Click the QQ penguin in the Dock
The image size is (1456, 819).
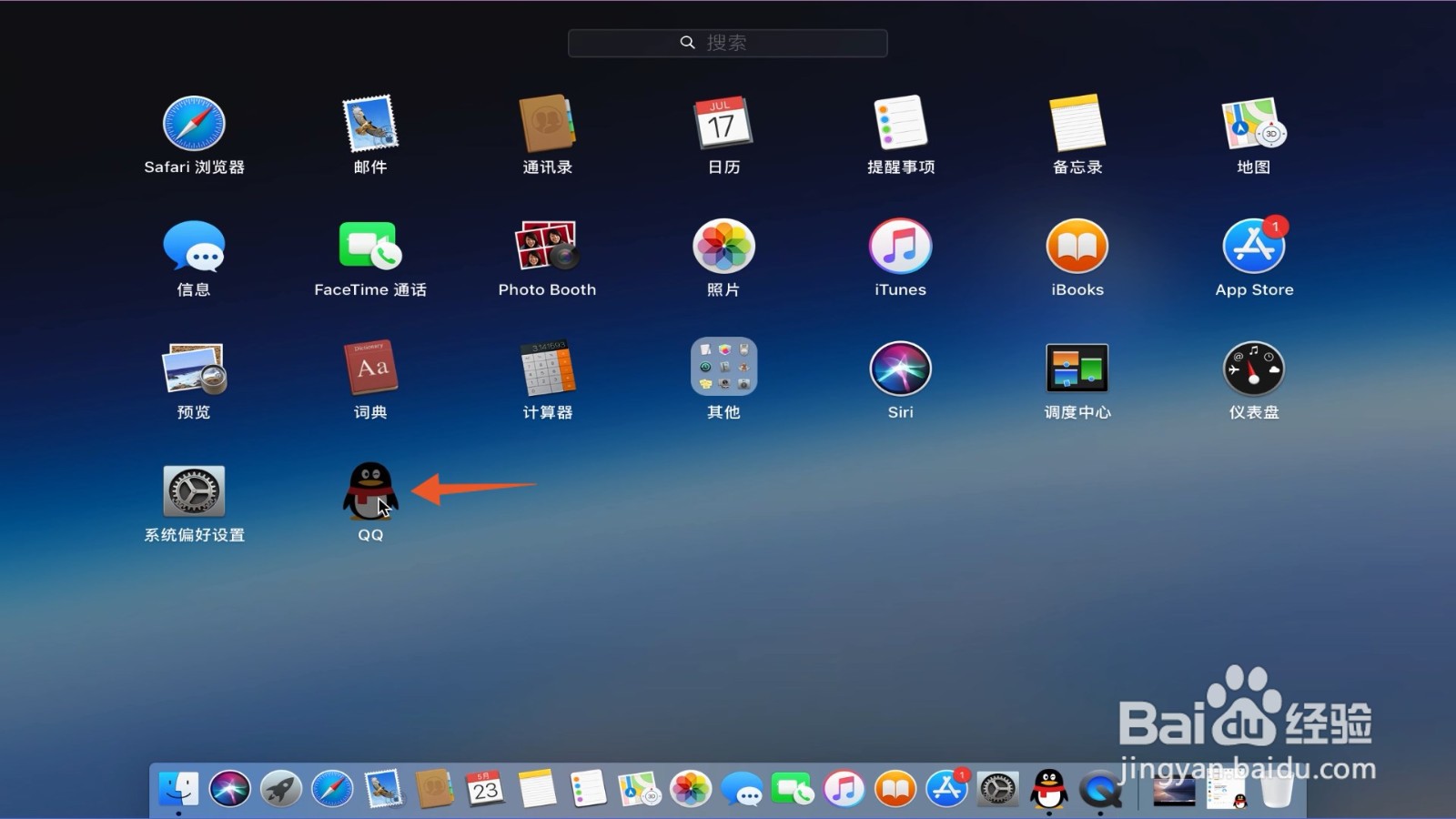(1049, 788)
